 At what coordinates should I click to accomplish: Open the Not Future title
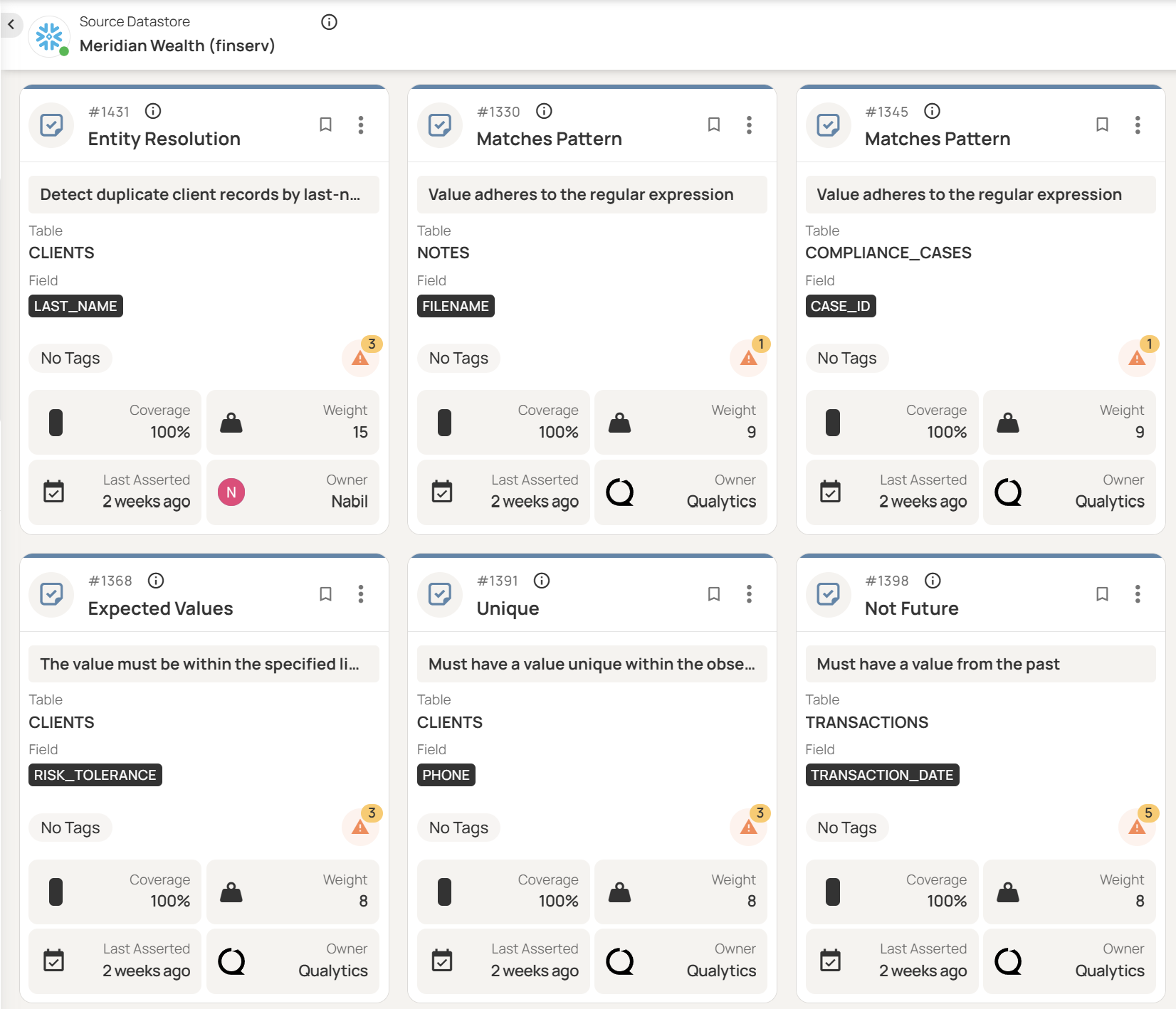[x=912, y=608]
